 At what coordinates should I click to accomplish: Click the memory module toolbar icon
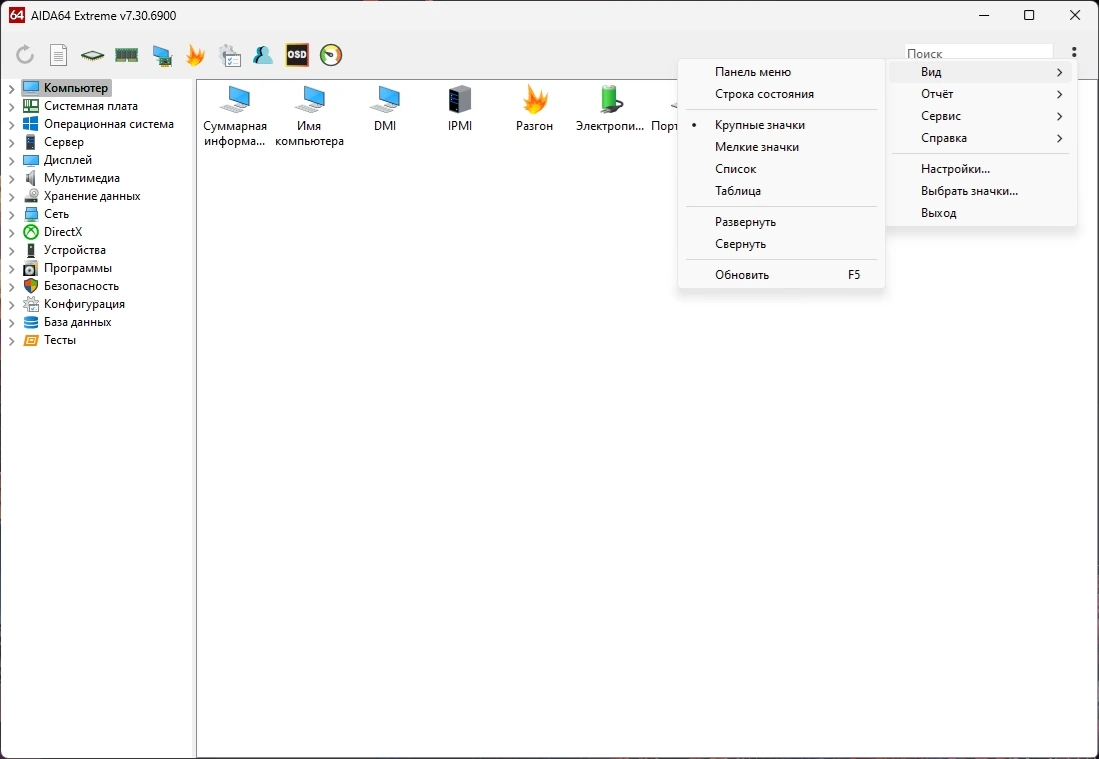point(126,55)
